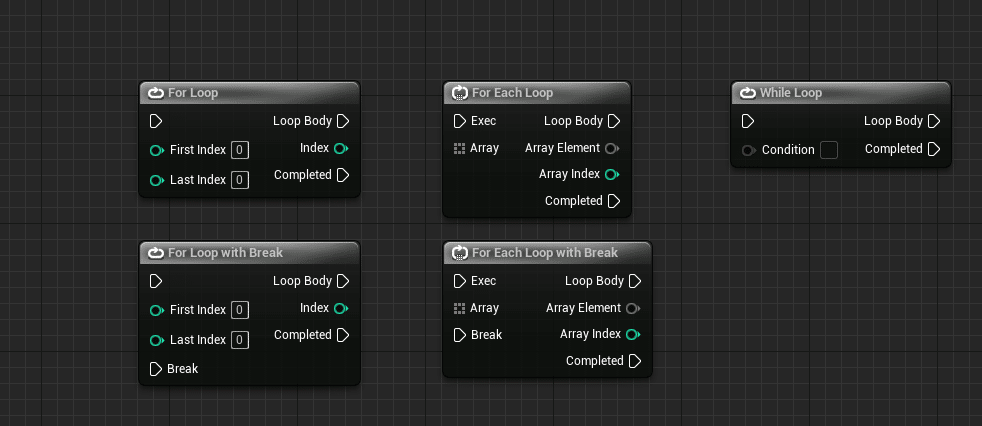The image size is (982, 426).
Task: Click the For Loop node's Loop Body exec pin
Action: click(343, 121)
